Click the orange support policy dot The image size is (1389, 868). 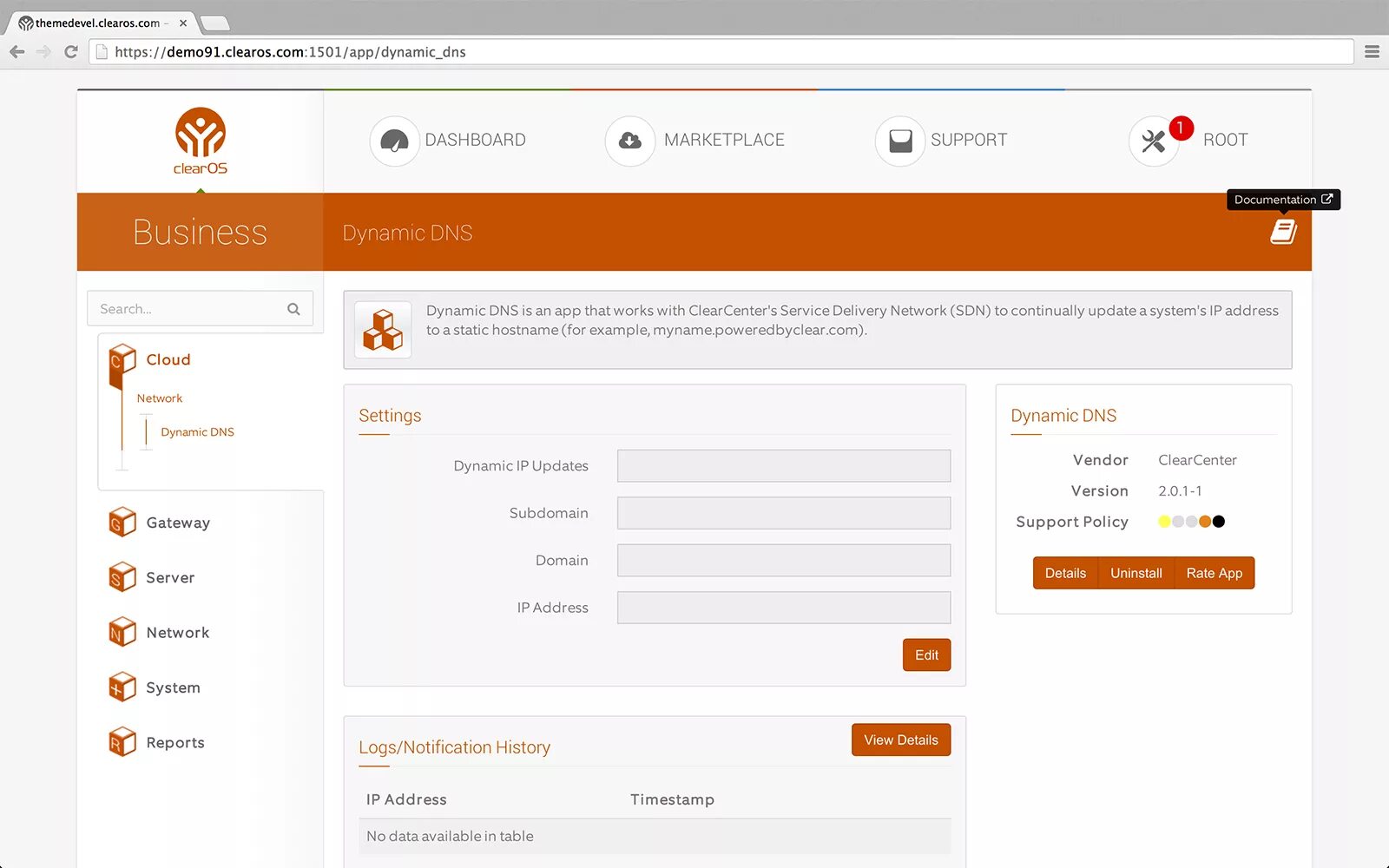tap(1205, 522)
